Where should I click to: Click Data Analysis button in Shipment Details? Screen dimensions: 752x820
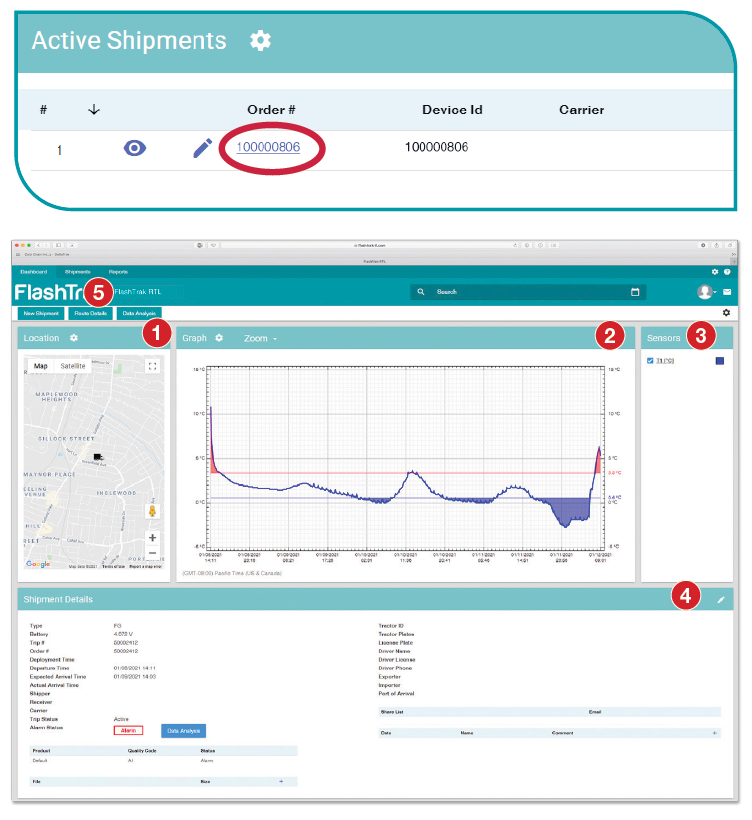coord(183,731)
